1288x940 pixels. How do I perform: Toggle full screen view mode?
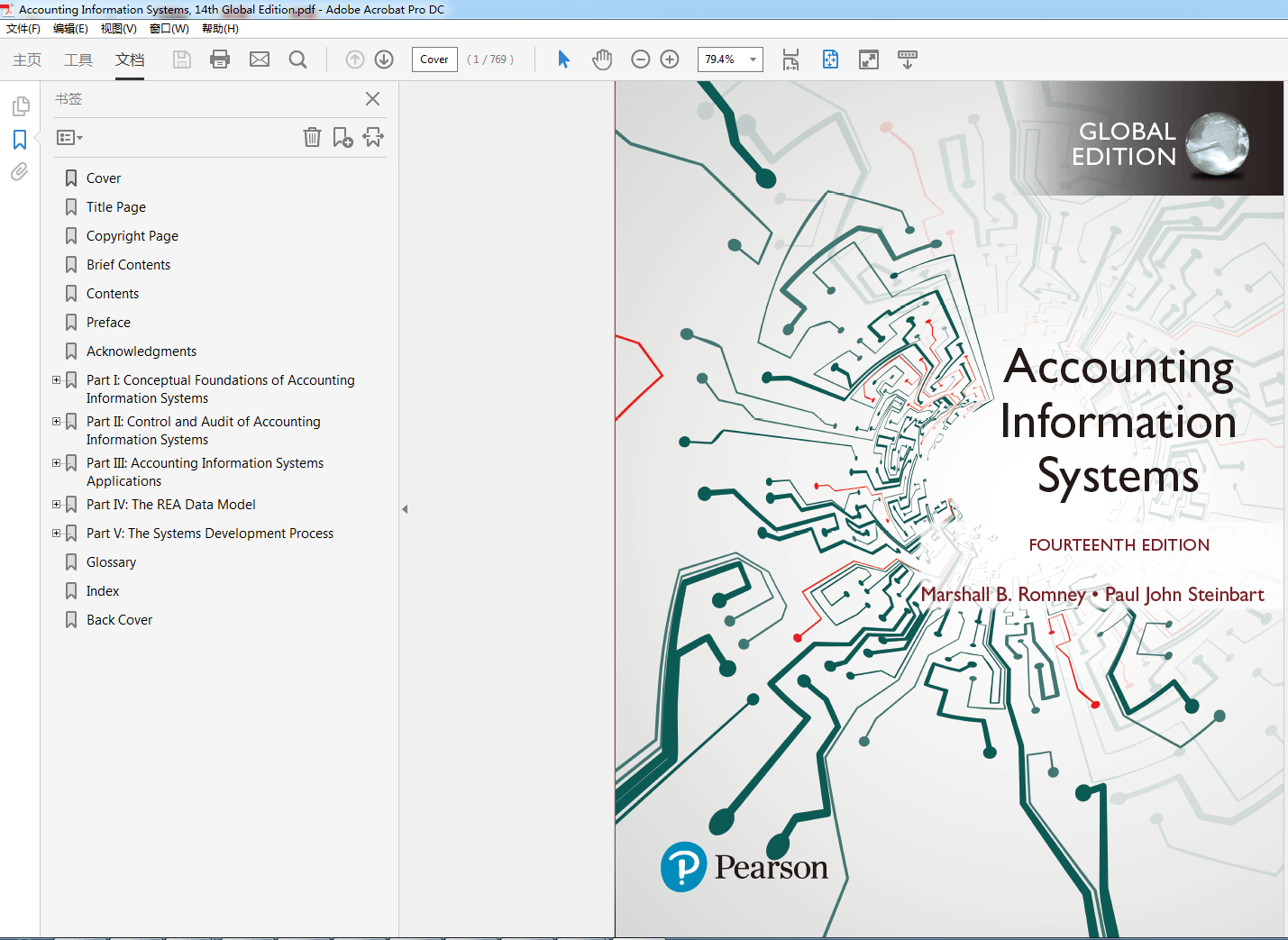coord(868,59)
